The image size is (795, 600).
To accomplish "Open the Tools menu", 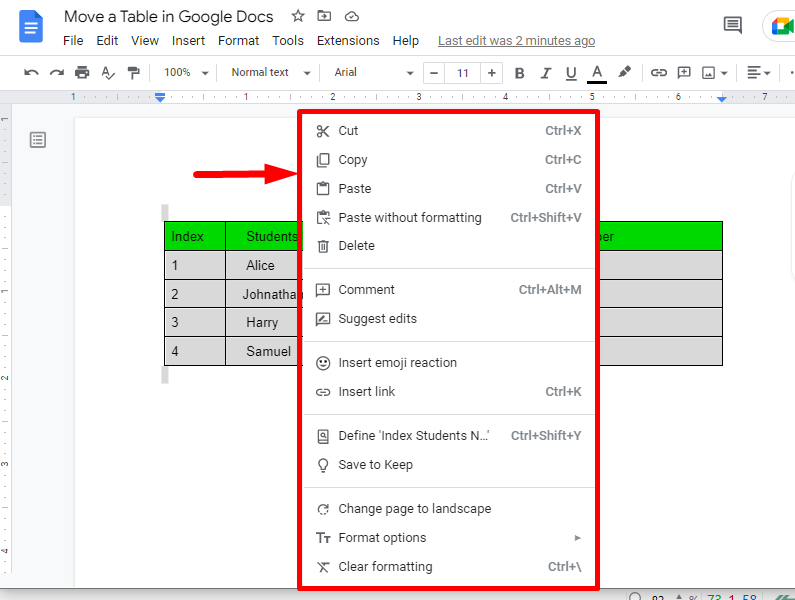I will point(287,41).
